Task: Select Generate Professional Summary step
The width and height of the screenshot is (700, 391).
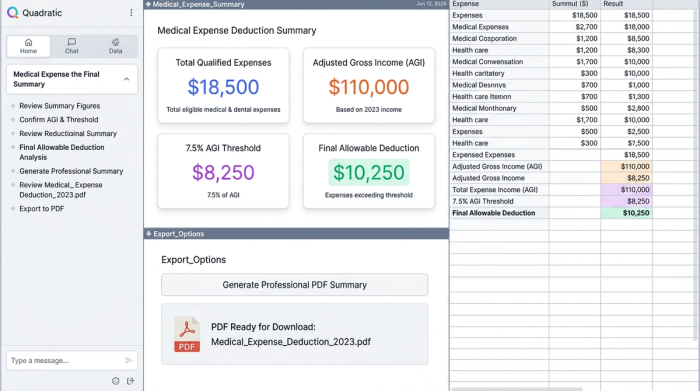Action: click(x=71, y=171)
